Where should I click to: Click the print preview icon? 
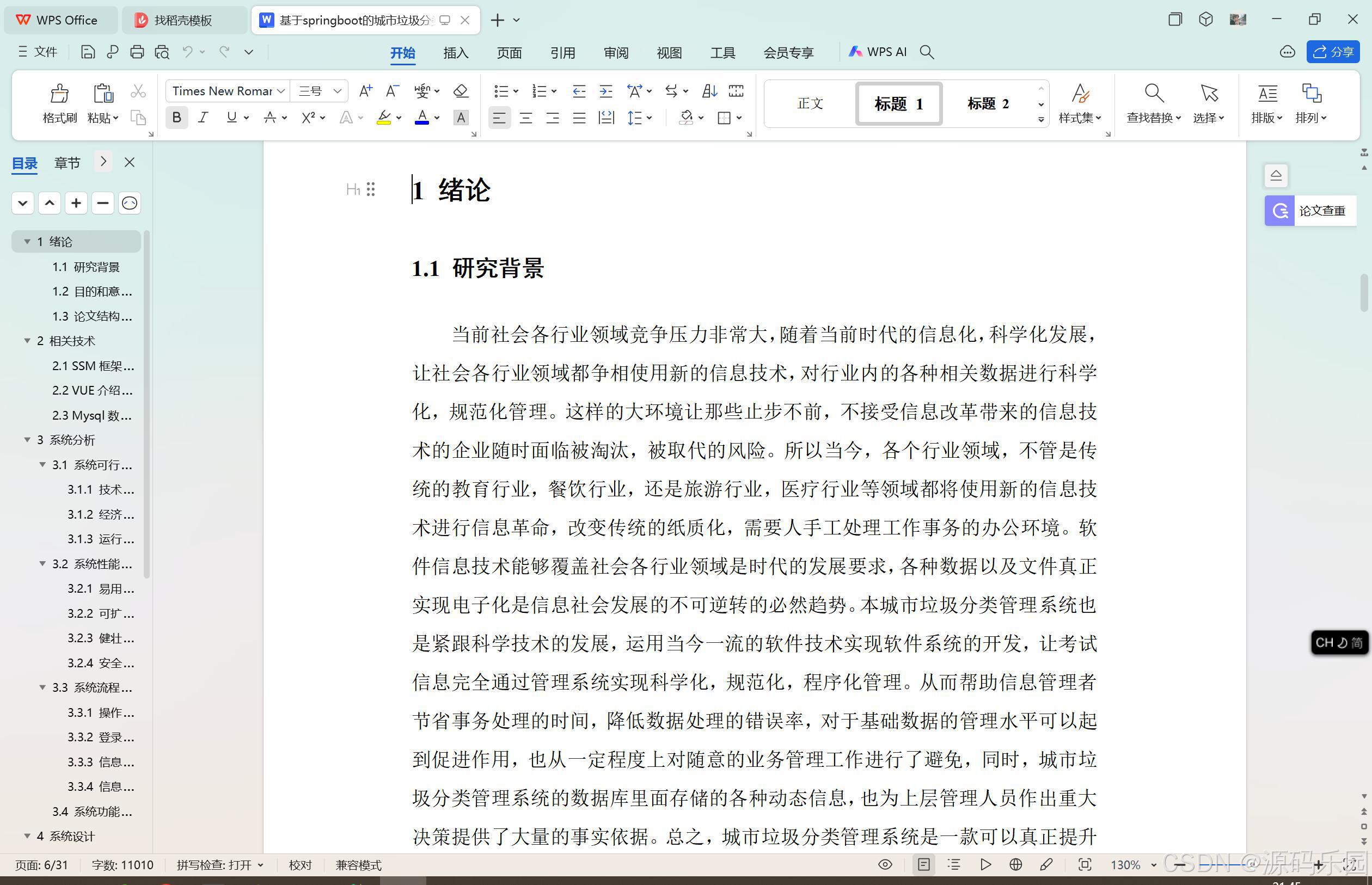click(x=162, y=52)
